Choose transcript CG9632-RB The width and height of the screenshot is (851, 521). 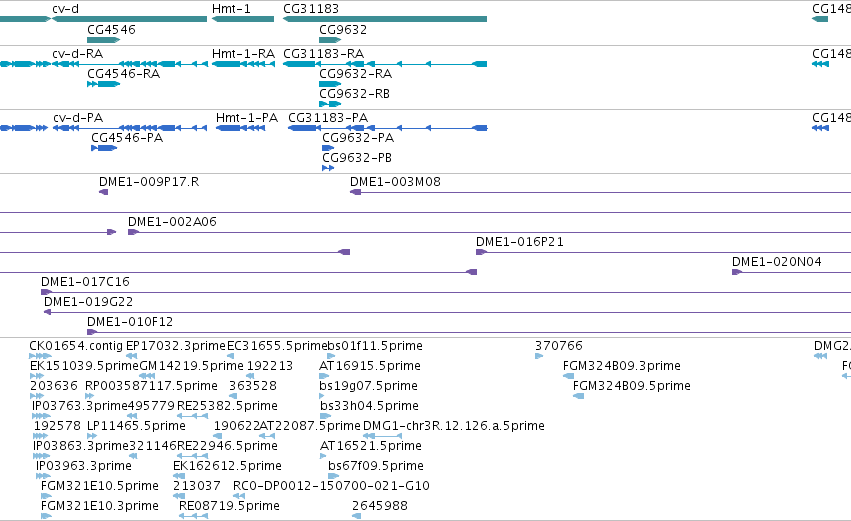(x=330, y=104)
